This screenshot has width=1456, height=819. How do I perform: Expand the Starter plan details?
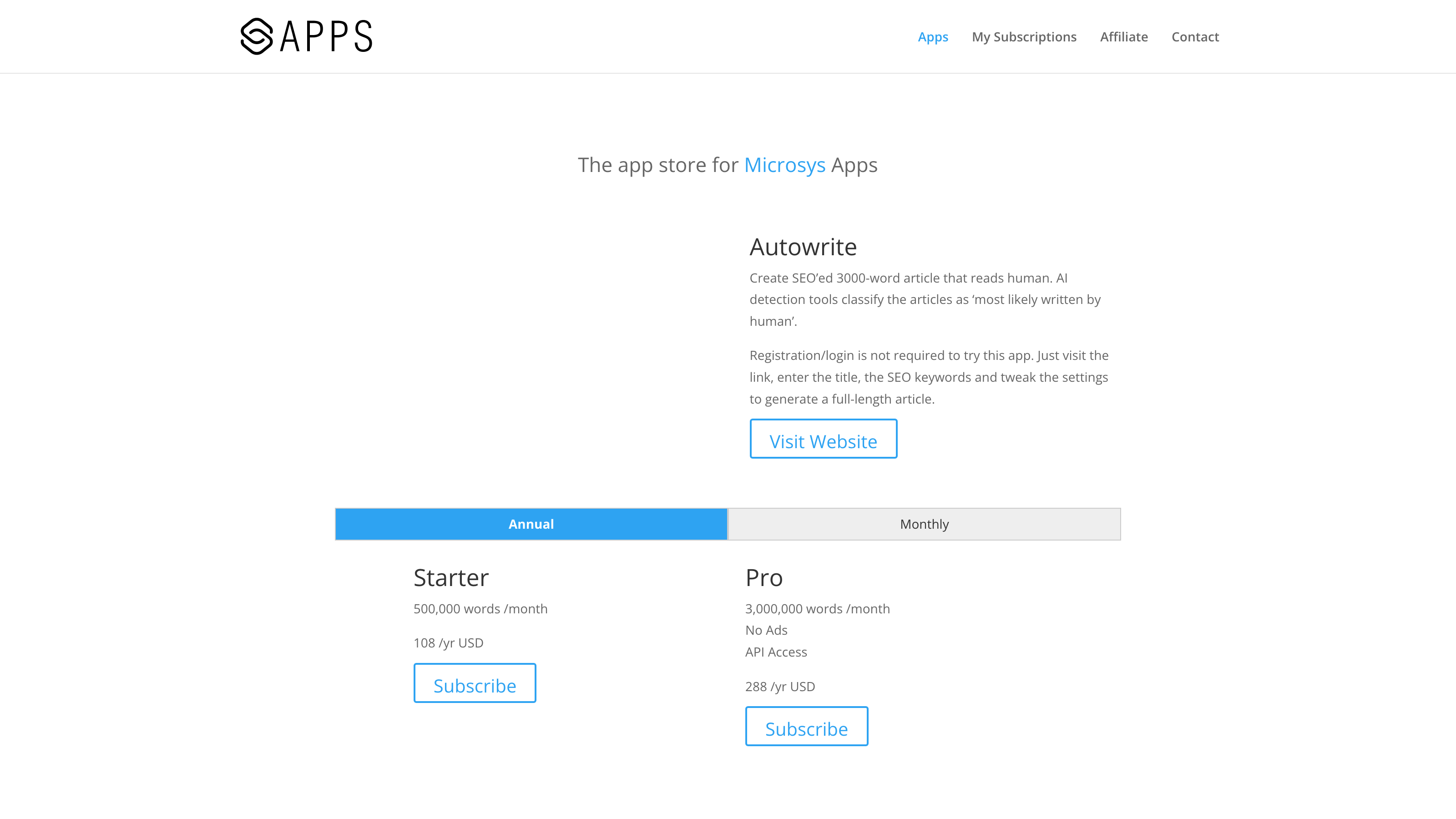451,577
